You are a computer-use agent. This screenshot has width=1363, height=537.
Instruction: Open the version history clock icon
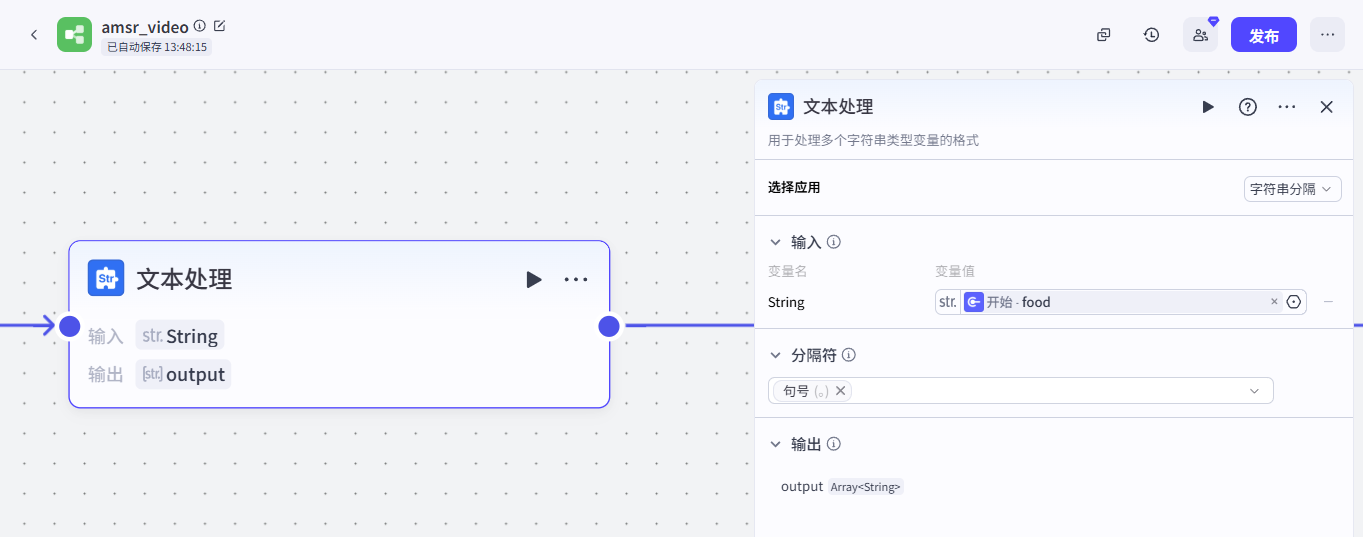(x=1152, y=35)
